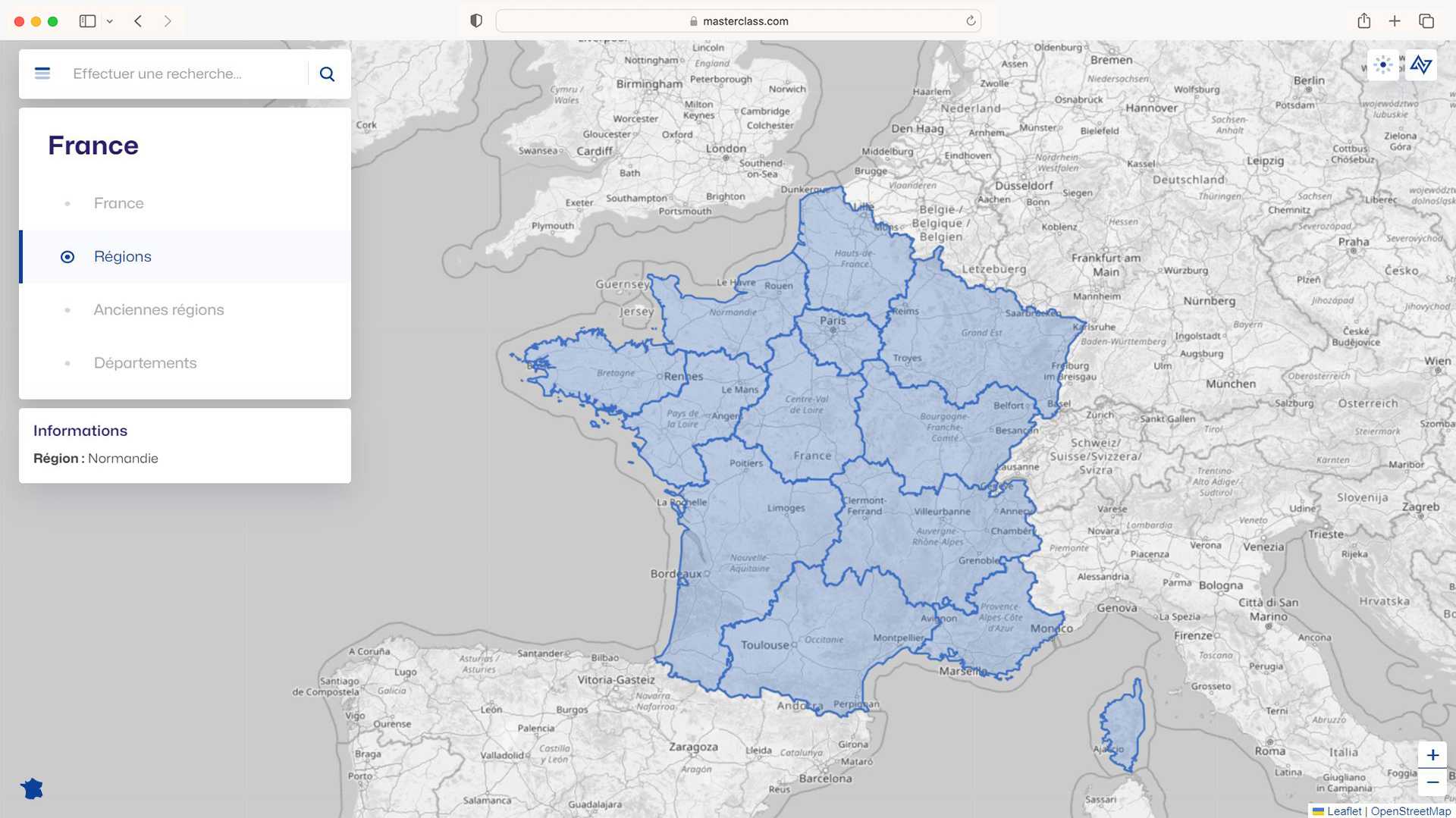This screenshot has width=1456, height=818.
Task: Select the Anciennes régions layer option
Action: pos(158,310)
